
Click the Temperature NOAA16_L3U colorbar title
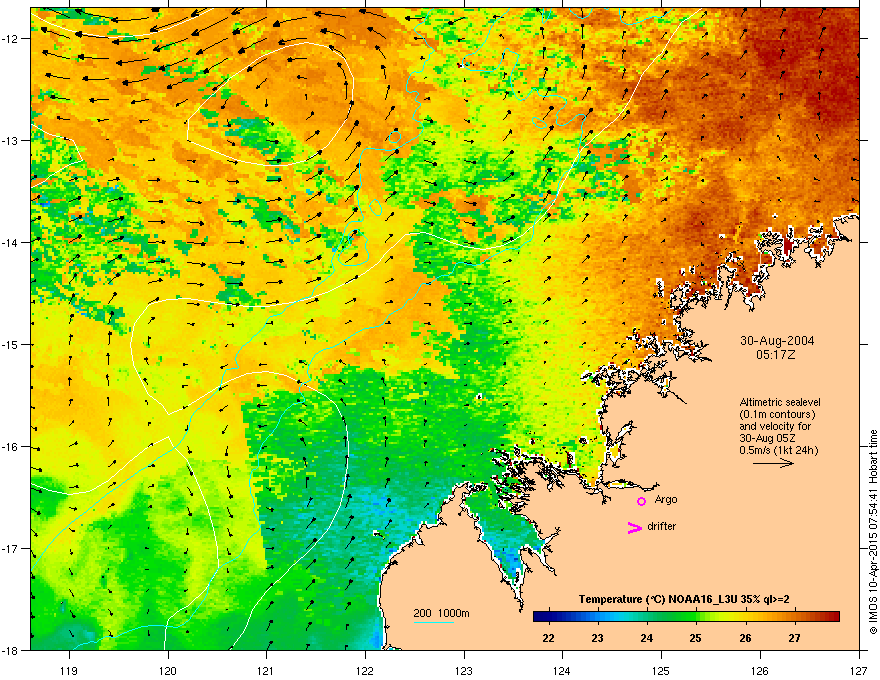point(684,600)
